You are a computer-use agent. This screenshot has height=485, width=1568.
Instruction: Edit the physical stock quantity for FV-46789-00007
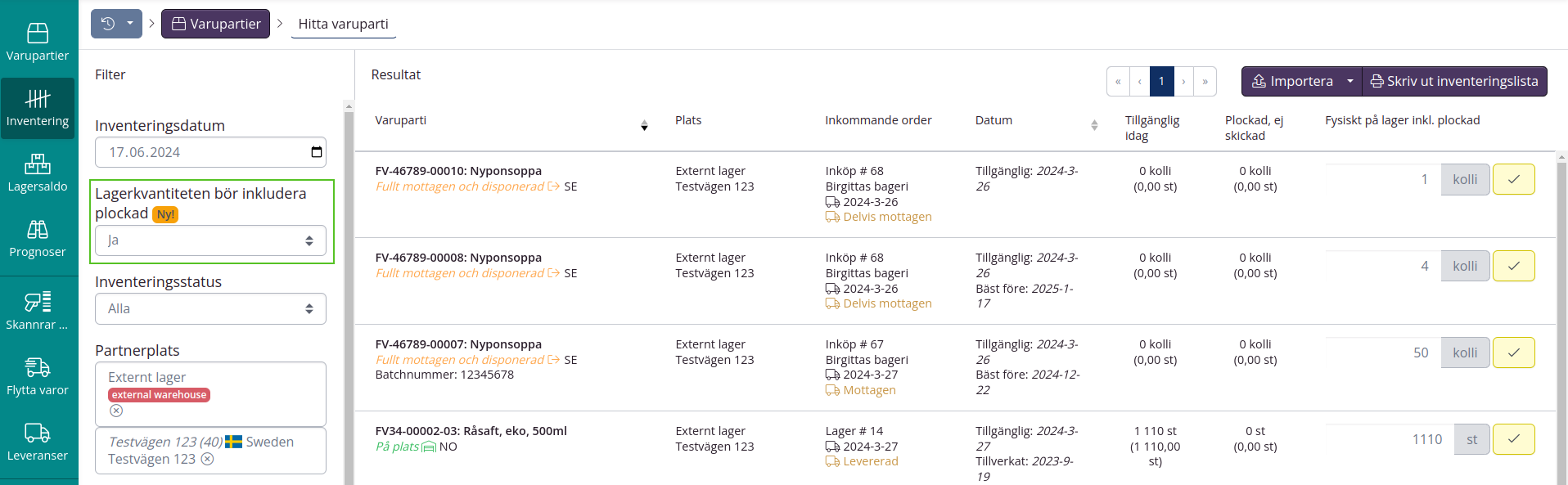coord(1381,353)
